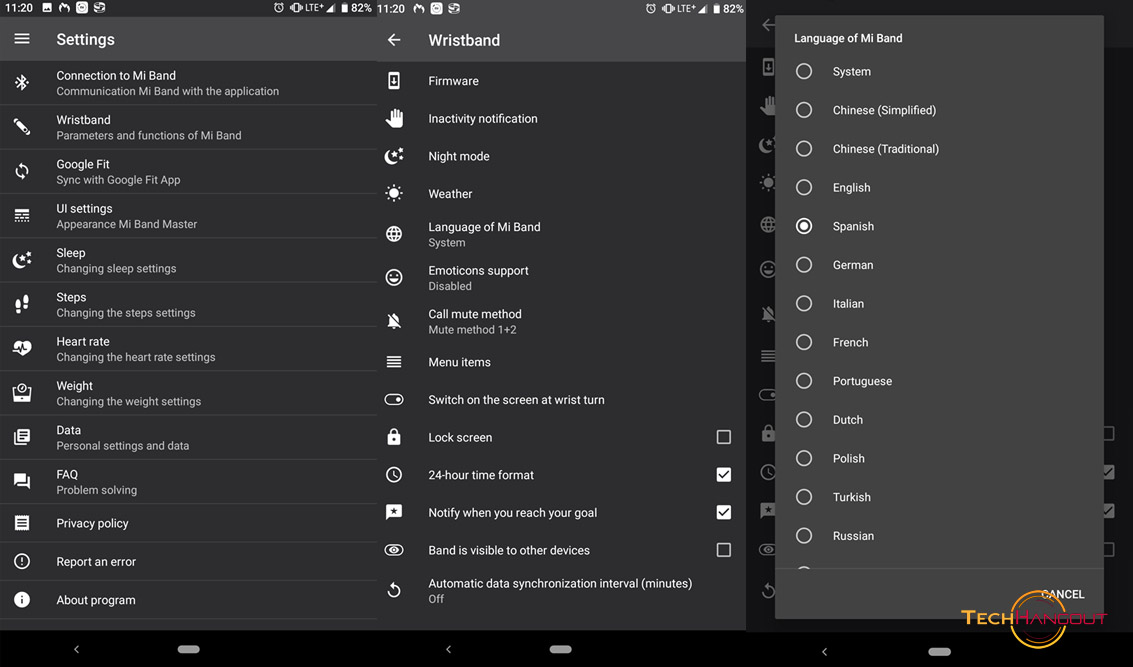Tap the Heart rate icon
Screen dimensions: 1133x667
(x=22, y=348)
